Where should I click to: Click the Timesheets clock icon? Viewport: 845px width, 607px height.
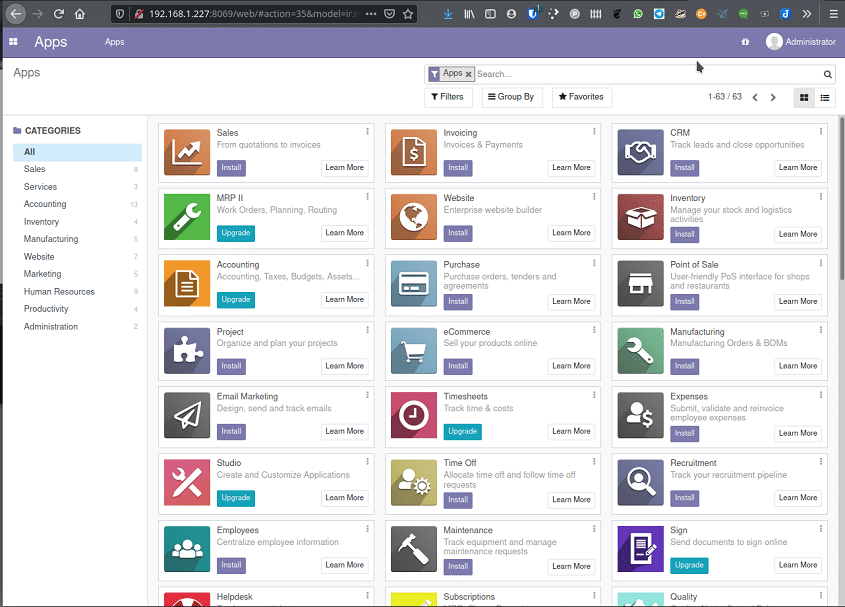tap(414, 415)
